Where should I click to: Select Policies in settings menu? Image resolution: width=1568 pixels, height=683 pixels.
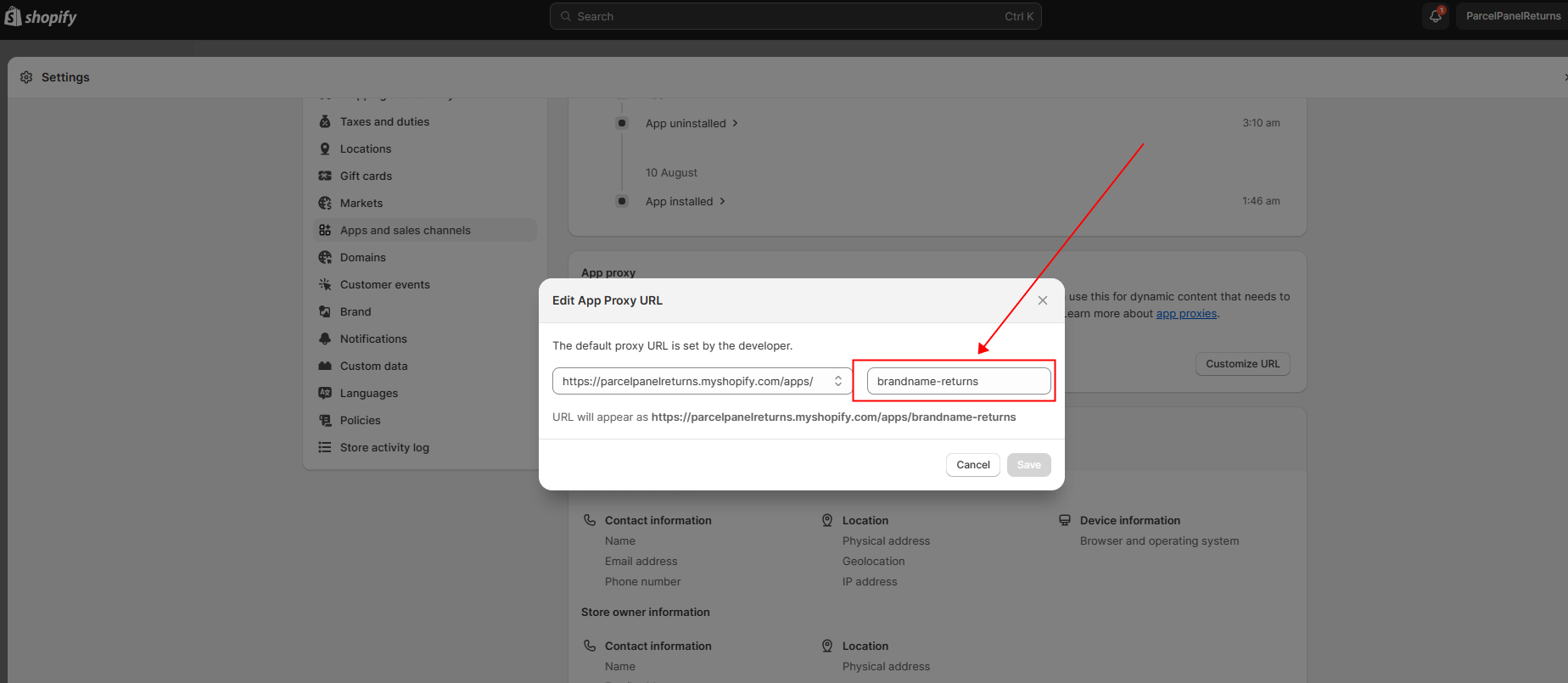360,420
